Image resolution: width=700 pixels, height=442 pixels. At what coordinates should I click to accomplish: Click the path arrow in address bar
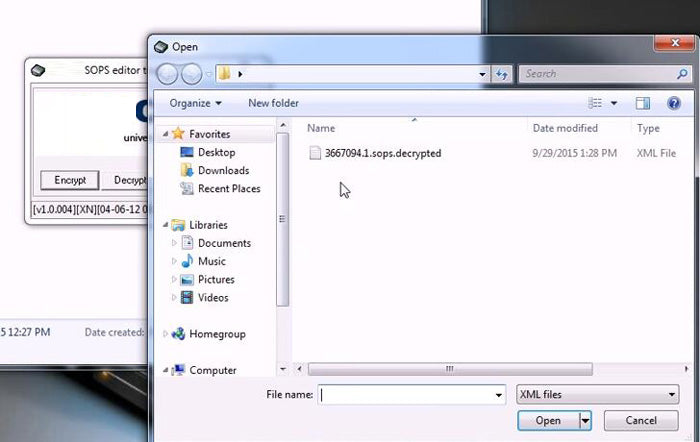(x=240, y=74)
